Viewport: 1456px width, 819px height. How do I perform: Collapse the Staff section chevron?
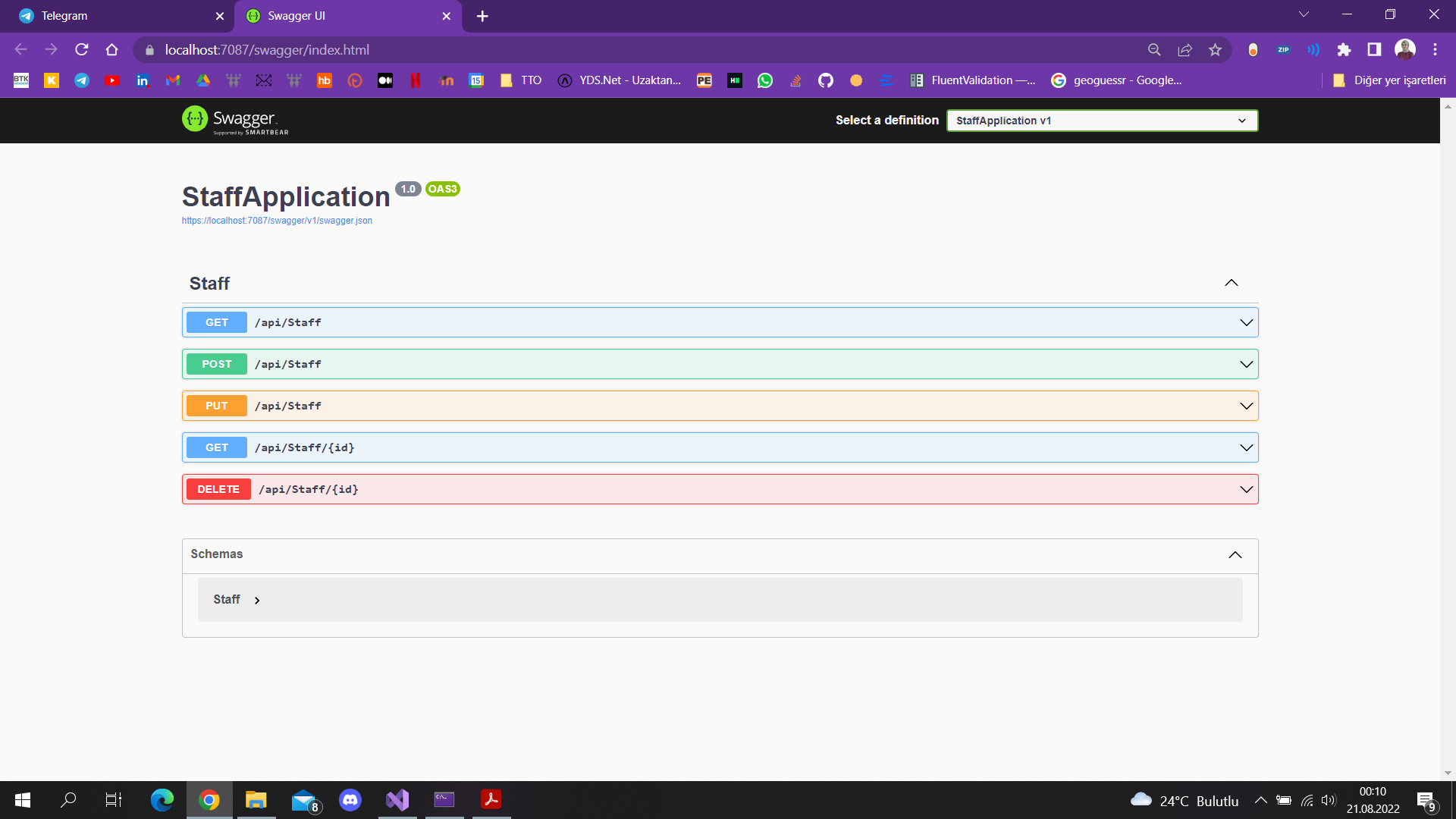click(1232, 283)
